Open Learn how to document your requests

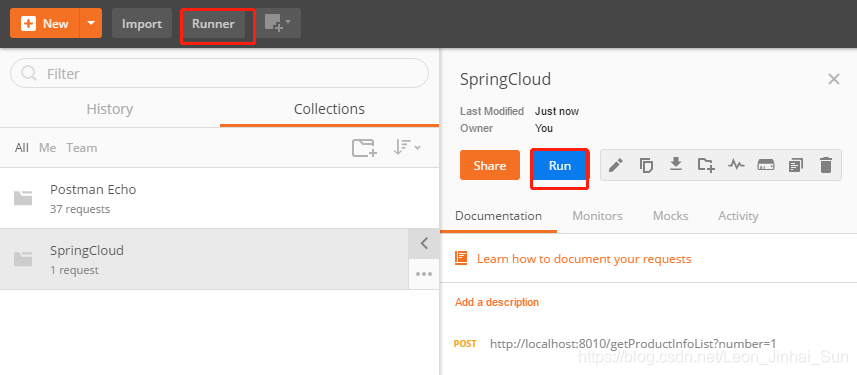click(584, 259)
